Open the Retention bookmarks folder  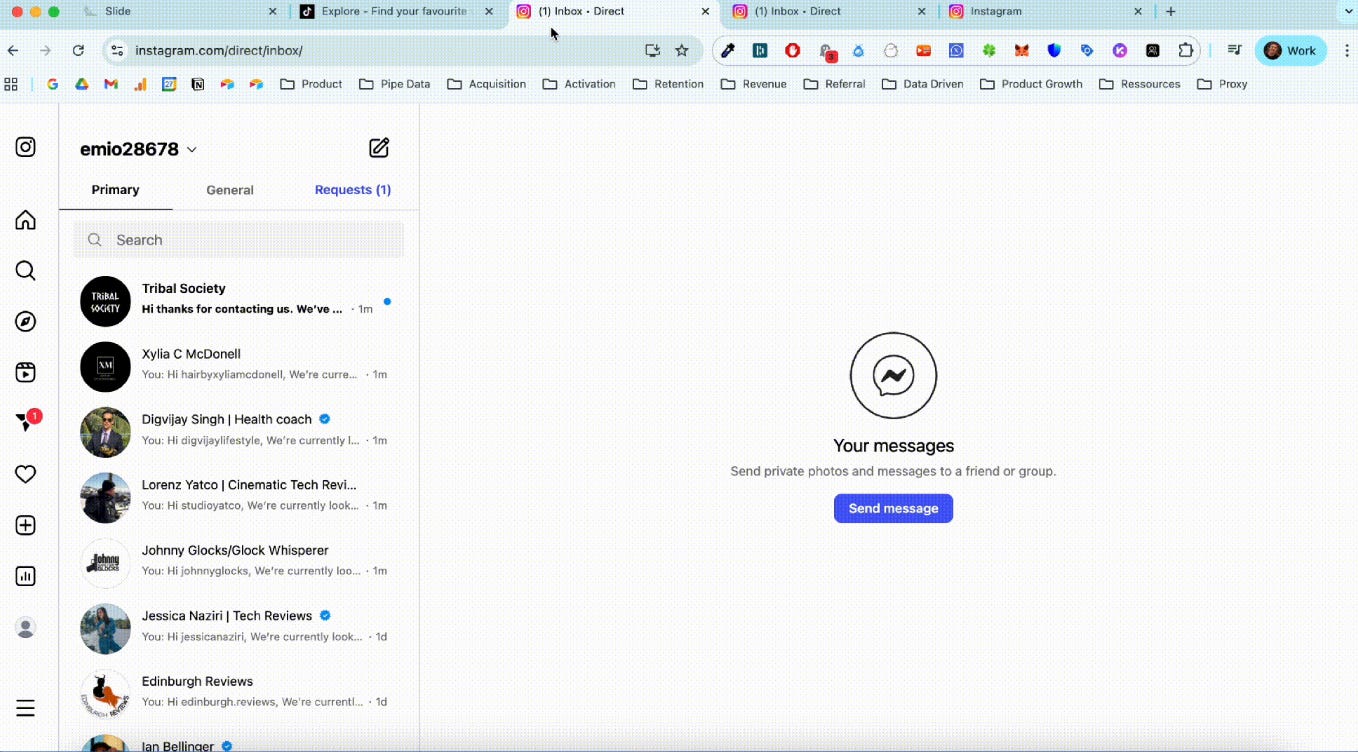click(668, 84)
